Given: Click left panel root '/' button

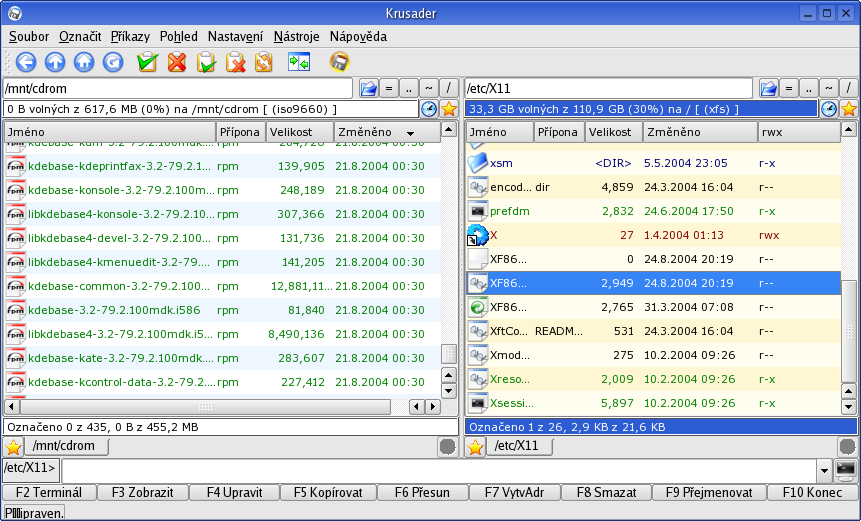Looking at the screenshot, I should pos(449,88).
